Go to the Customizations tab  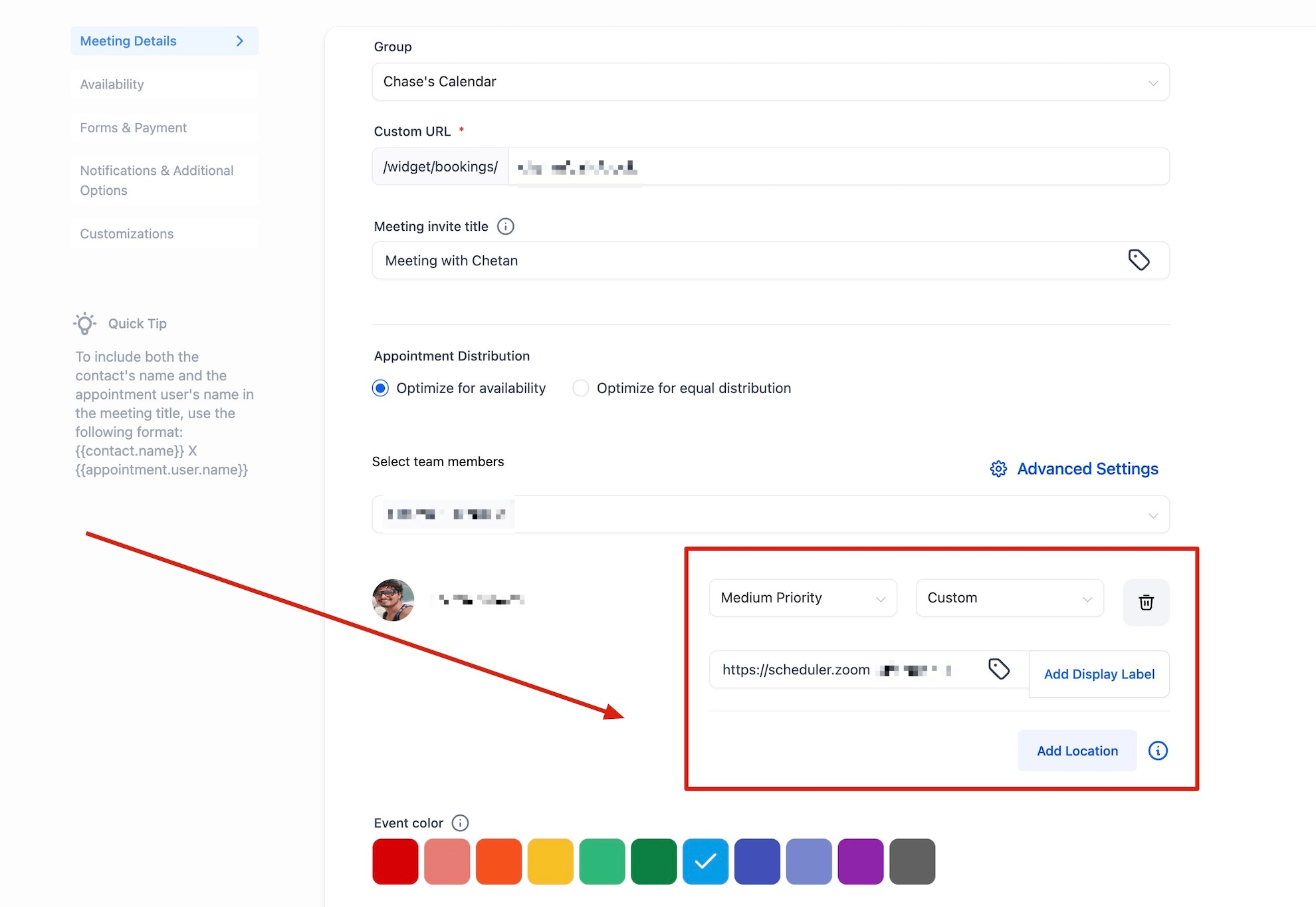pos(126,234)
